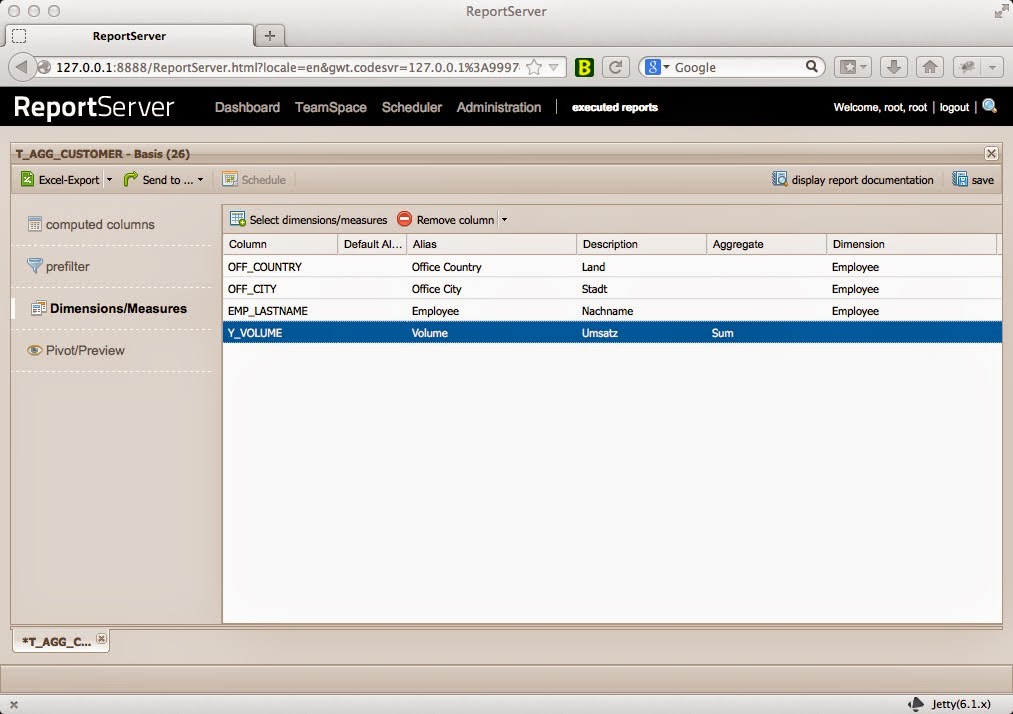
Task: Expand the Send to dropdown arrow
Action: click(x=200, y=180)
